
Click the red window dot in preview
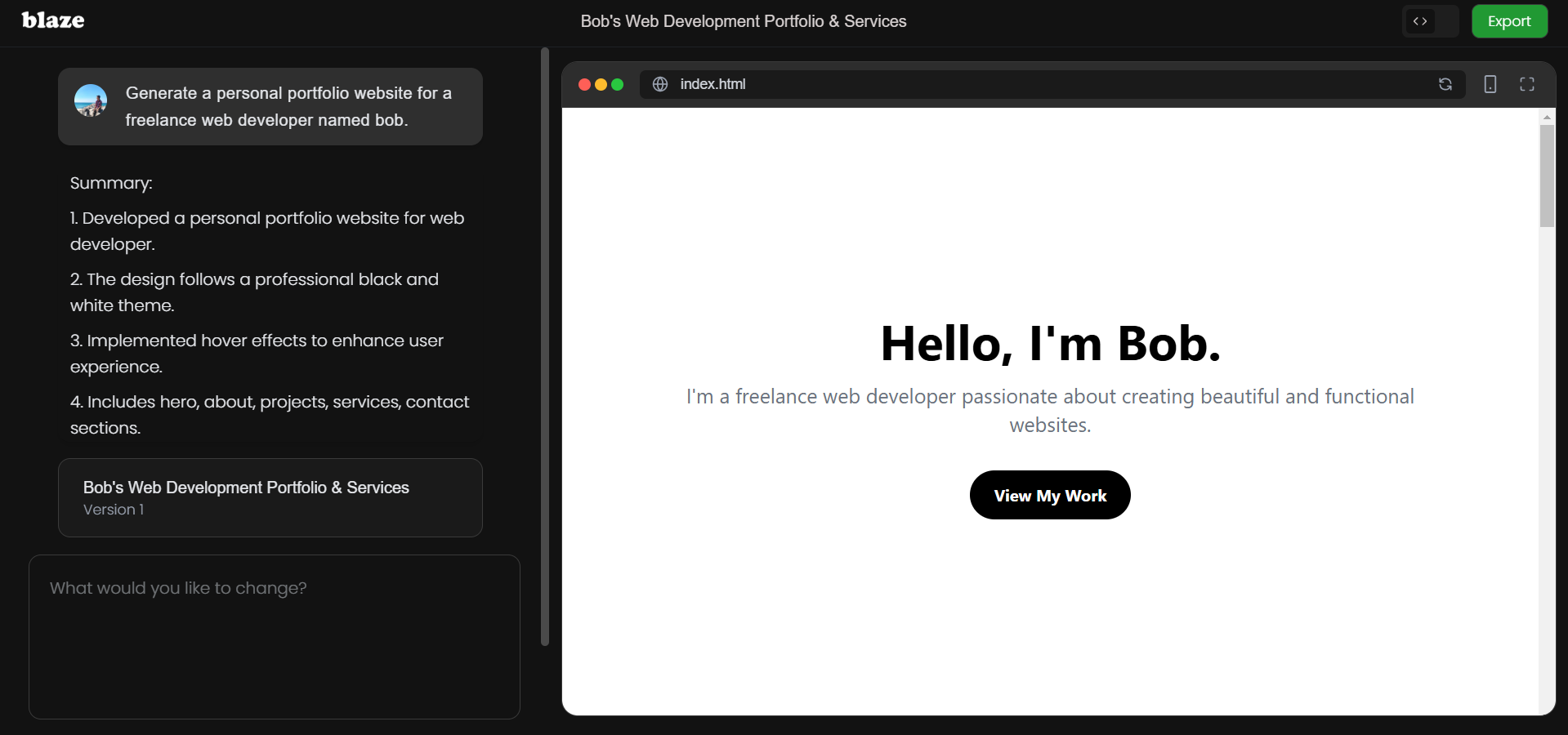click(x=584, y=84)
